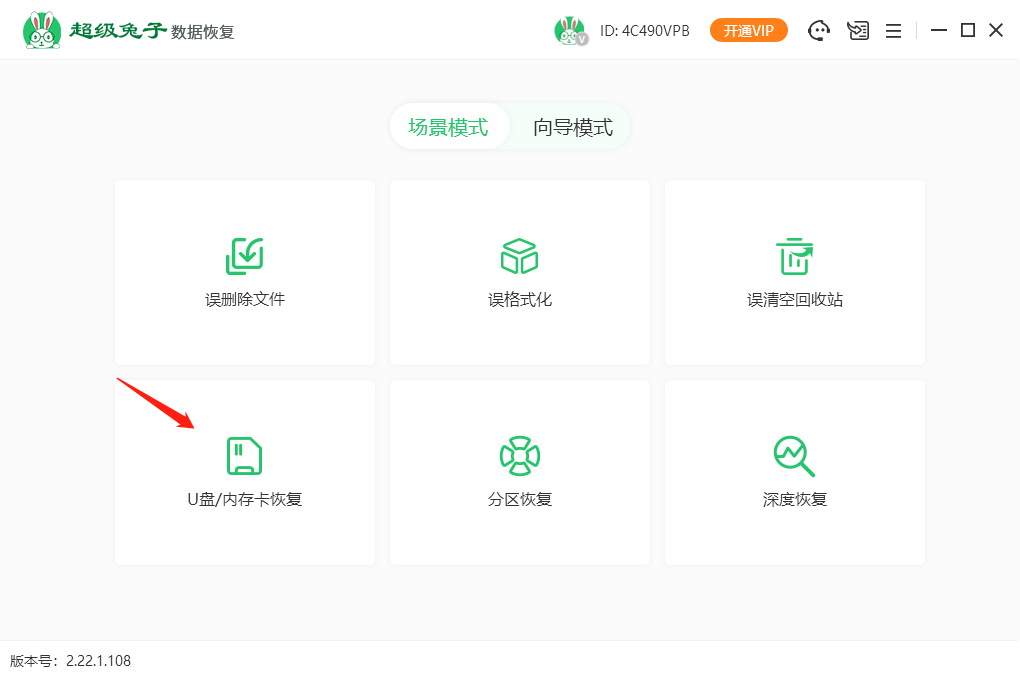Viewport: 1020px width, 680px height.
Task: Click the user avatar rabbit icon
Action: [569, 31]
